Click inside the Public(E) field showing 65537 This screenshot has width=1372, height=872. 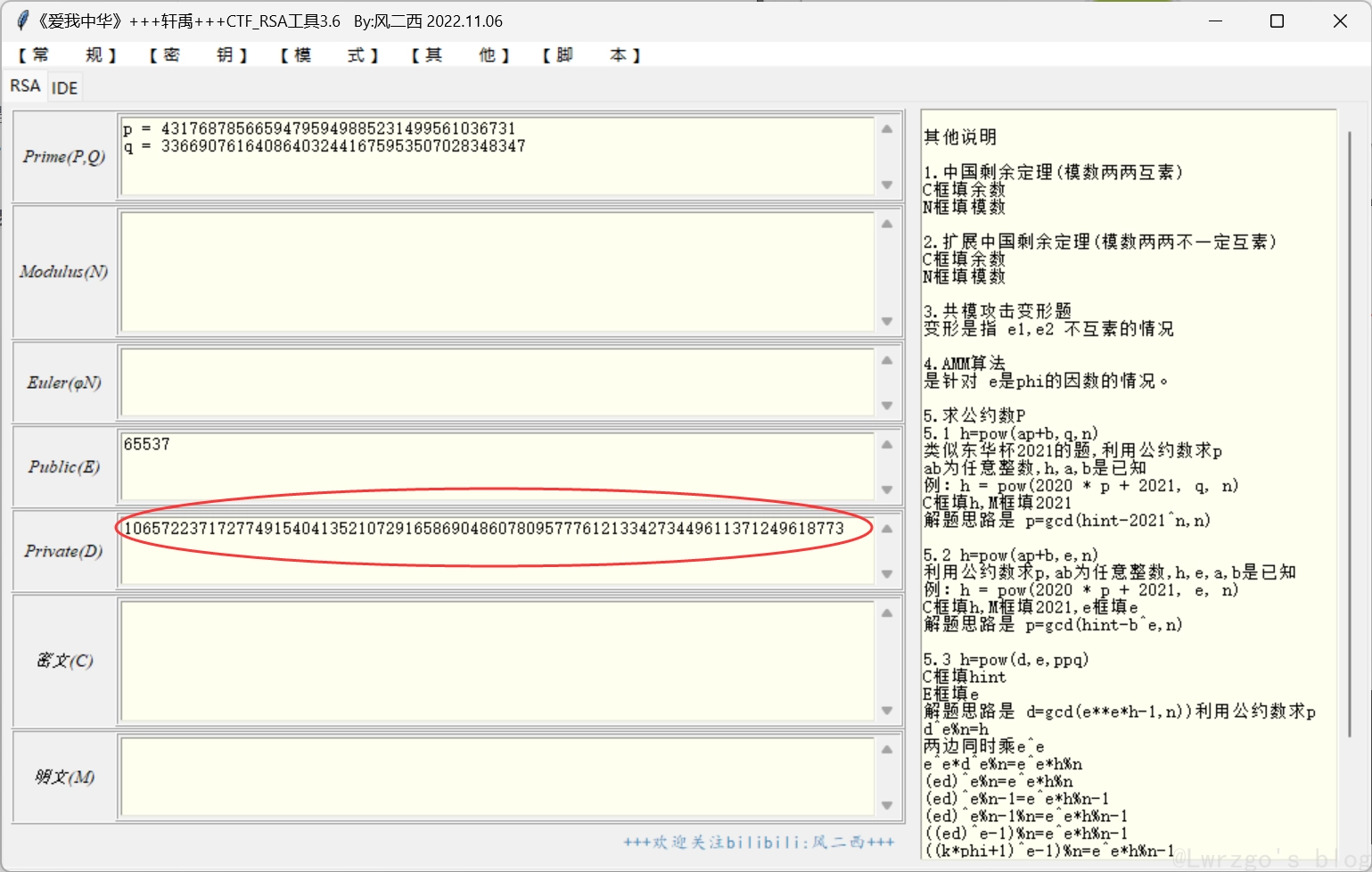tap(497, 466)
